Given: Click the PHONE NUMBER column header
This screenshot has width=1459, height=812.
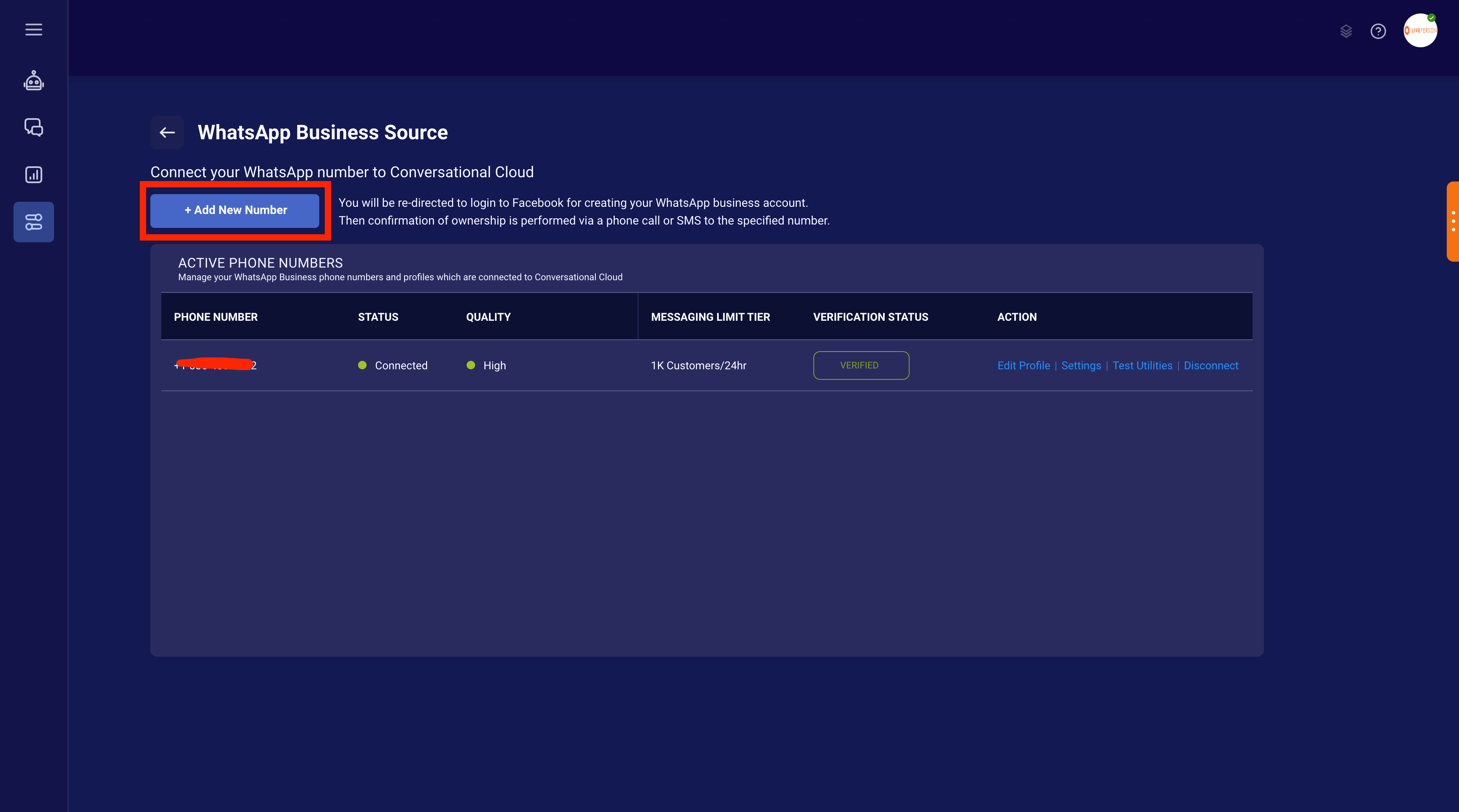Looking at the screenshot, I should (216, 317).
